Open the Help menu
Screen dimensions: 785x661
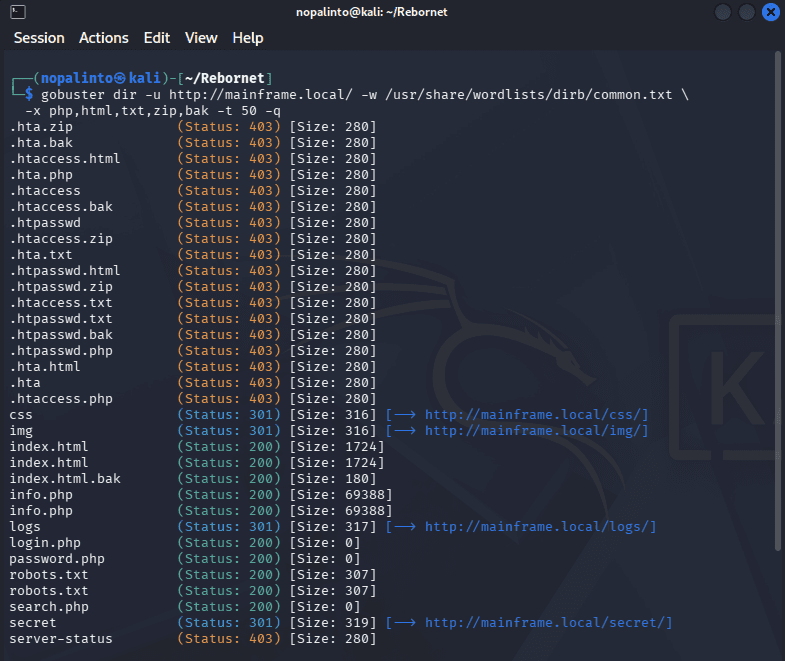[248, 38]
